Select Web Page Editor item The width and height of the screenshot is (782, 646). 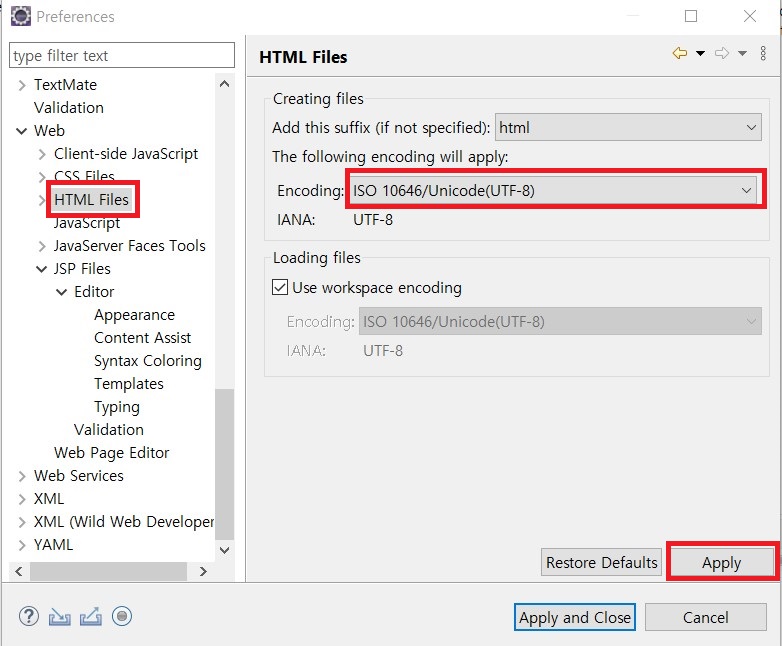click(112, 452)
